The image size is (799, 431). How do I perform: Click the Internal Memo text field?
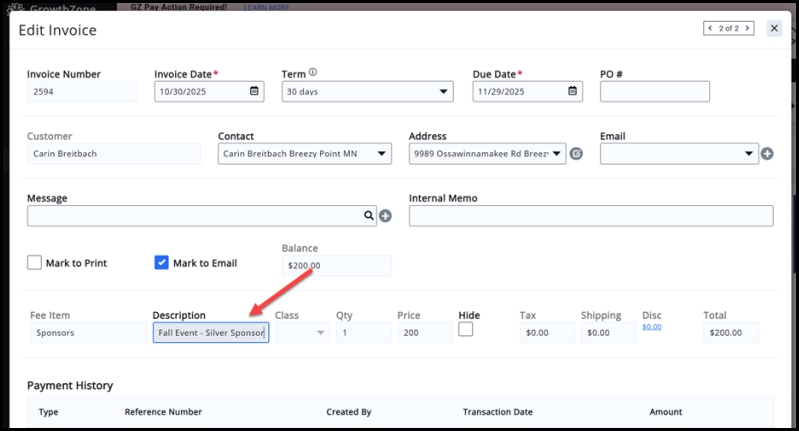coord(590,216)
